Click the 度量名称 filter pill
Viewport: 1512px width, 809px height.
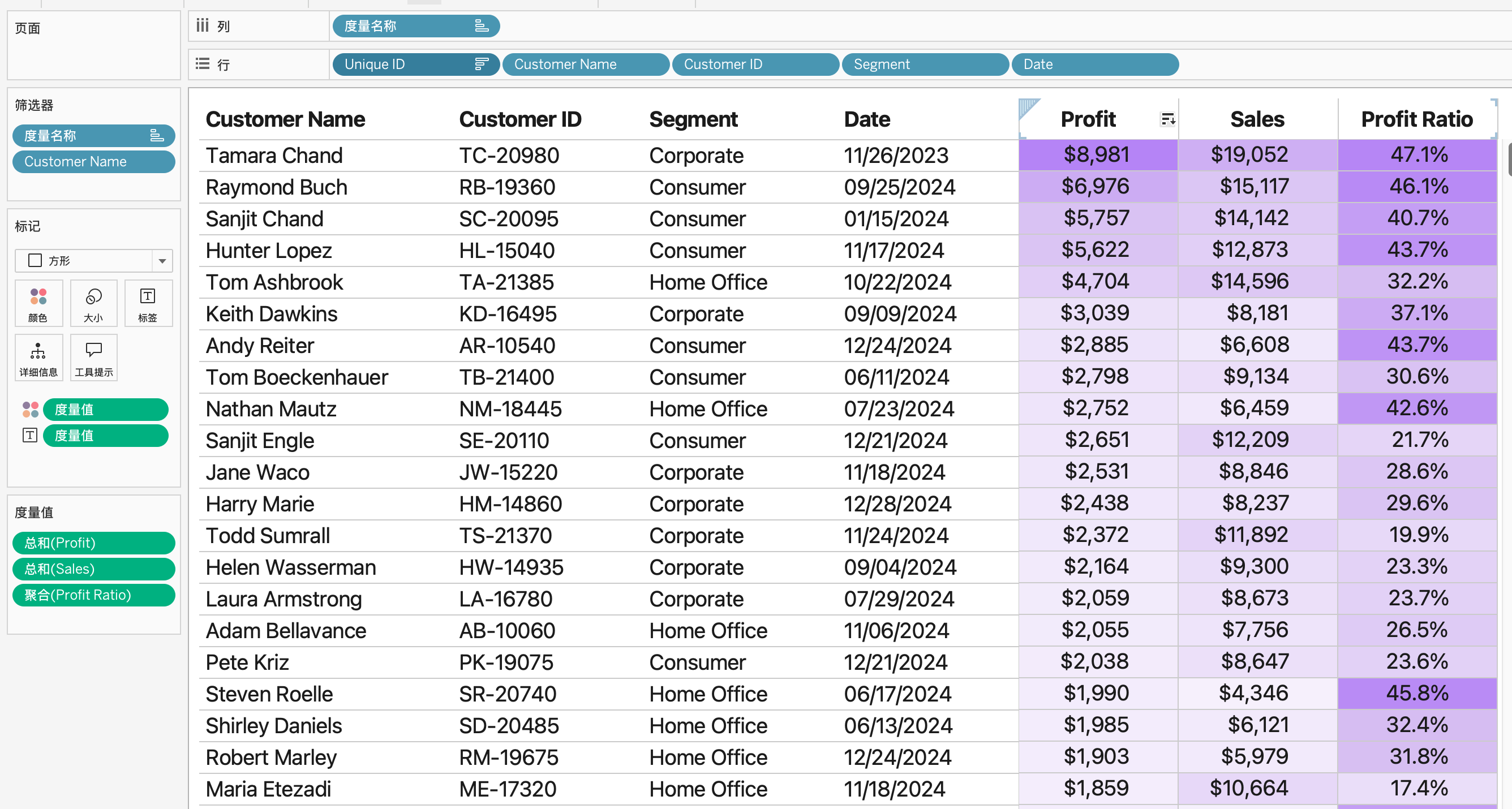(x=93, y=136)
